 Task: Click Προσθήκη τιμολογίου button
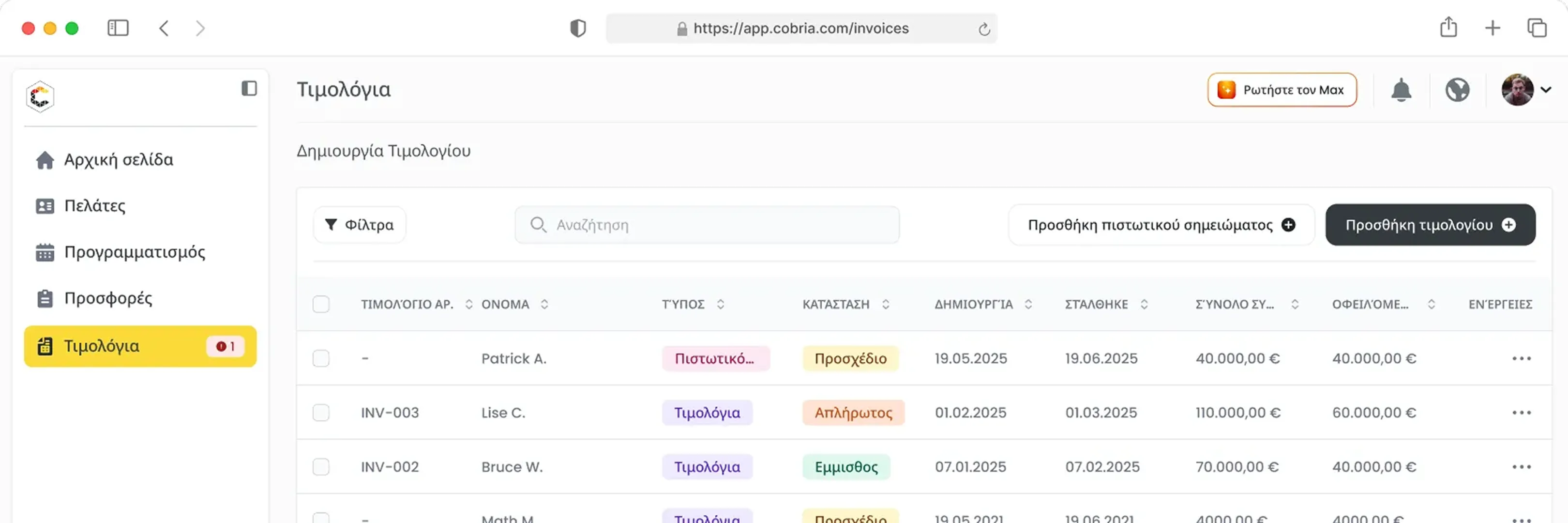[x=1430, y=225]
